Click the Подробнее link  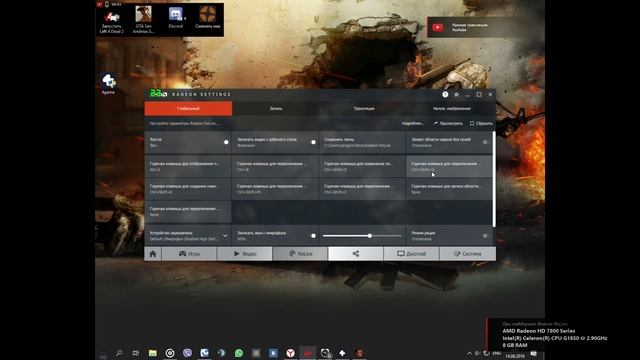click(x=413, y=123)
